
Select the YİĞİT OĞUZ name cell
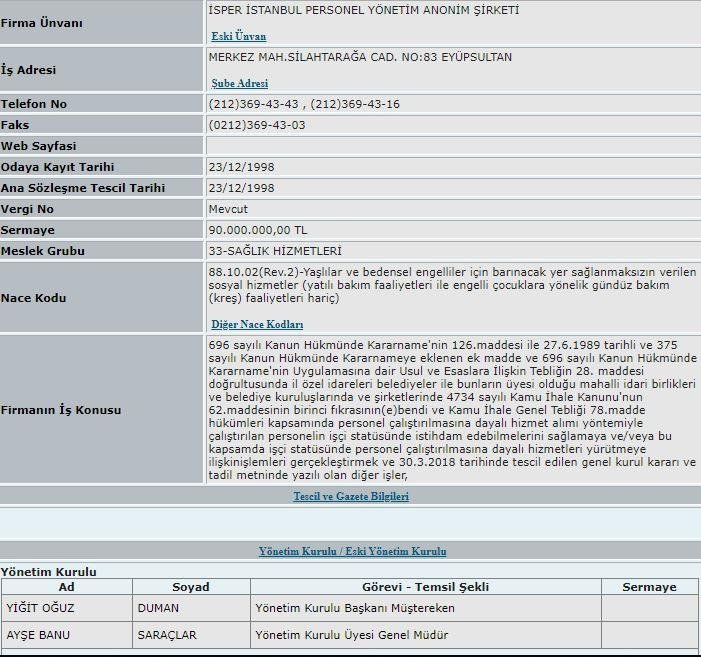[x=41, y=608]
